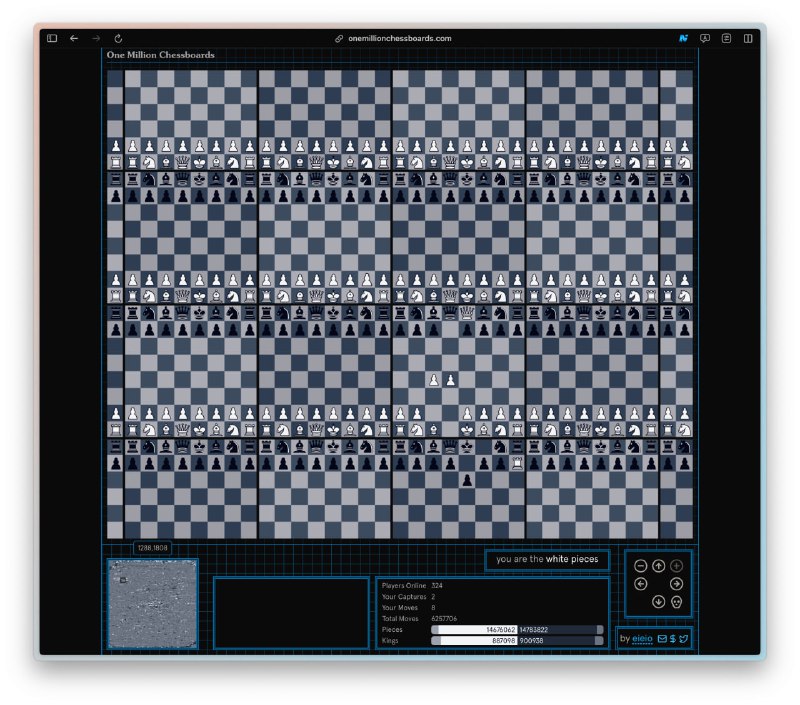The height and width of the screenshot is (705, 800).
Task: Pan the board down with the down arrow
Action: pos(658,602)
